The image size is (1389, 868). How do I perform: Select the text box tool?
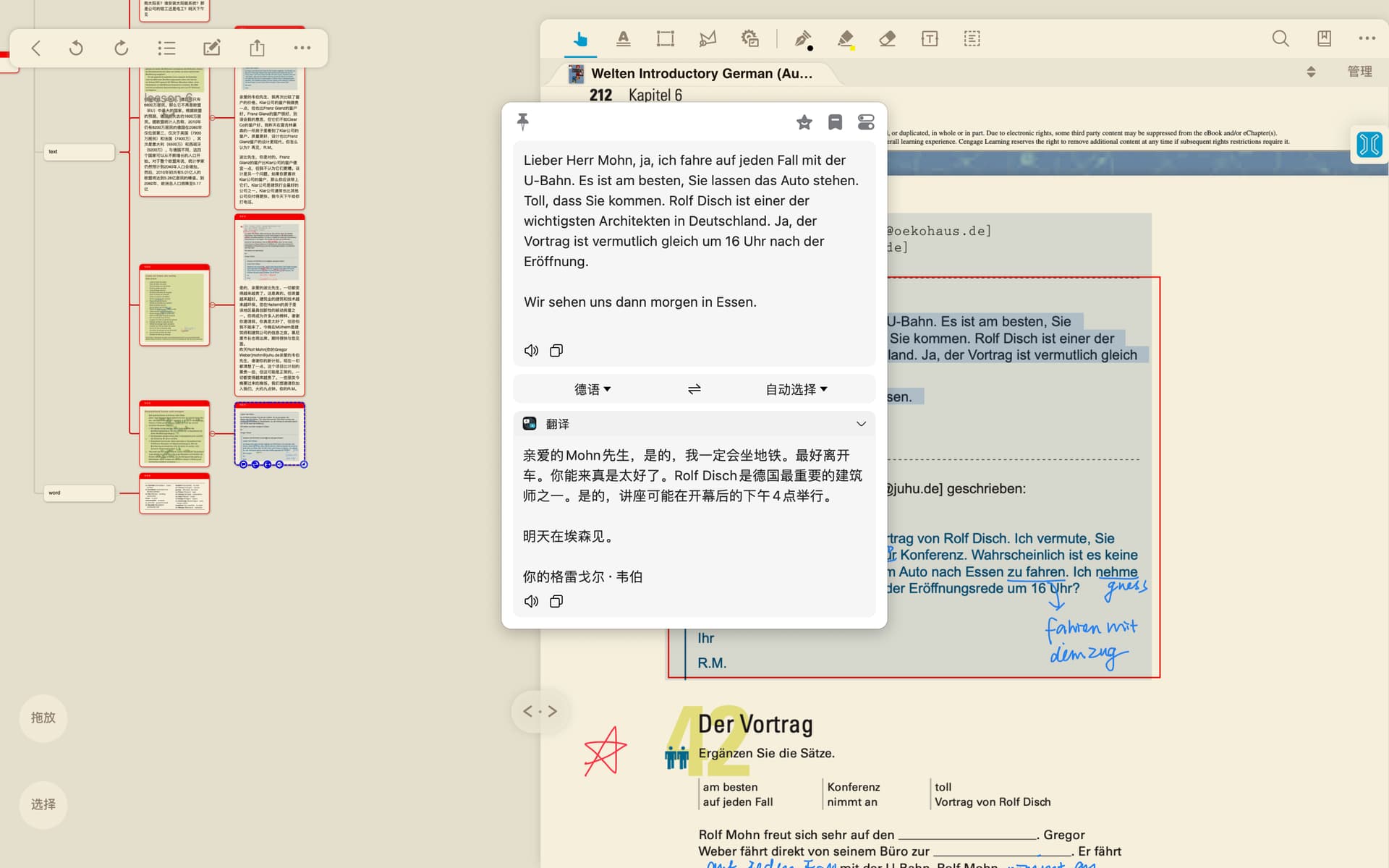click(x=930, y=39)
